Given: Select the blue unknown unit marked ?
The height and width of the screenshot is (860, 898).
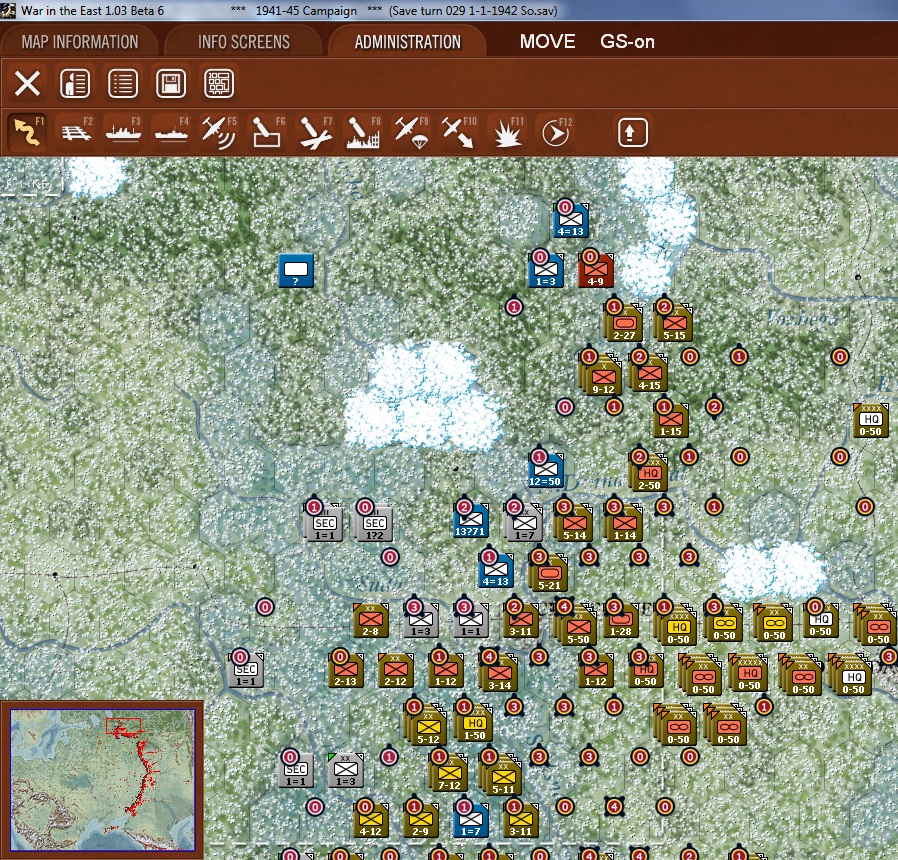Looking at the screenshot, I should pyautogui.click(x=296, y=270).
